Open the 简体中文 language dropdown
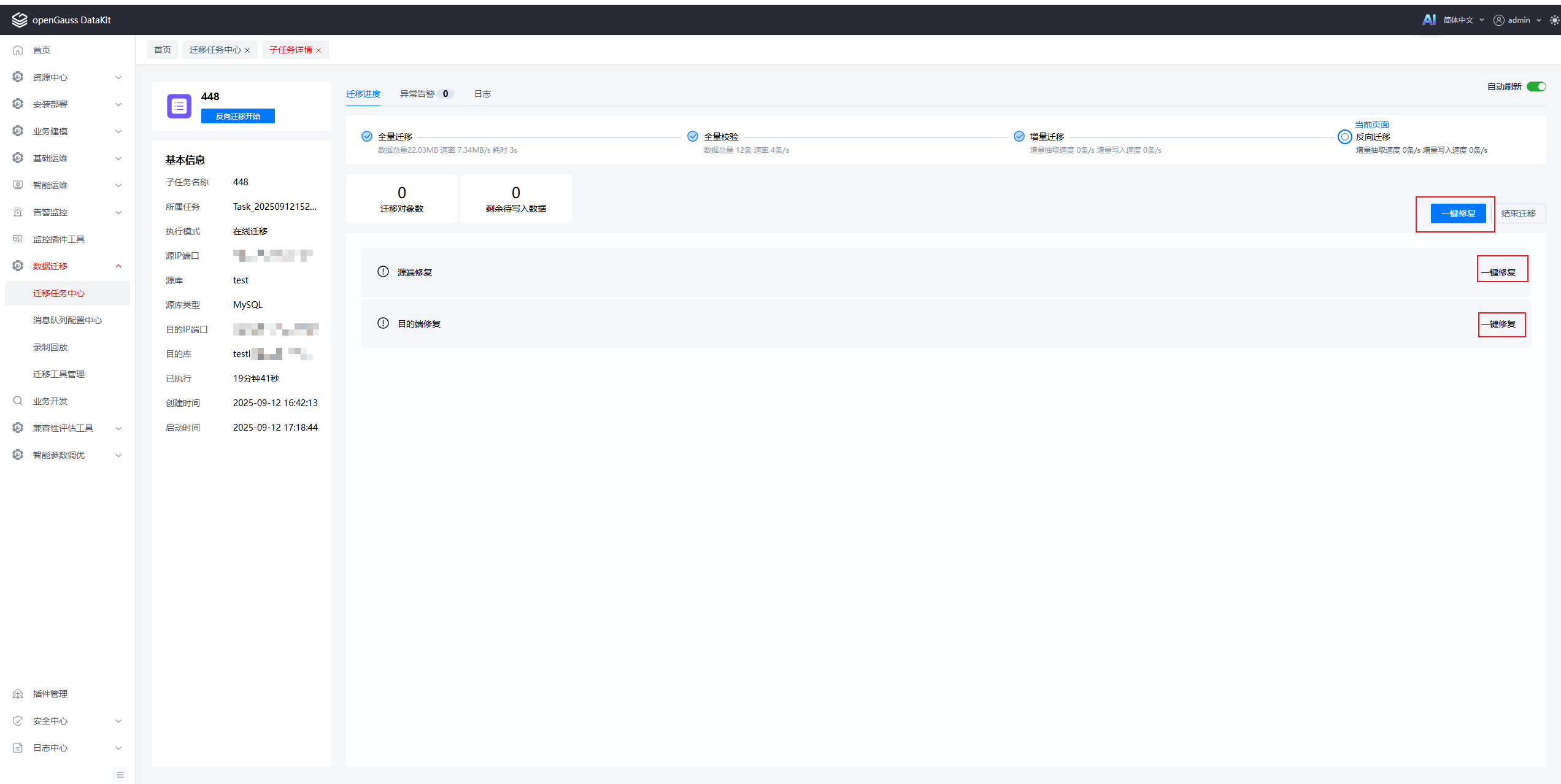The width and height of the screenshot is (1561, 784). [x=1463, y=20]
